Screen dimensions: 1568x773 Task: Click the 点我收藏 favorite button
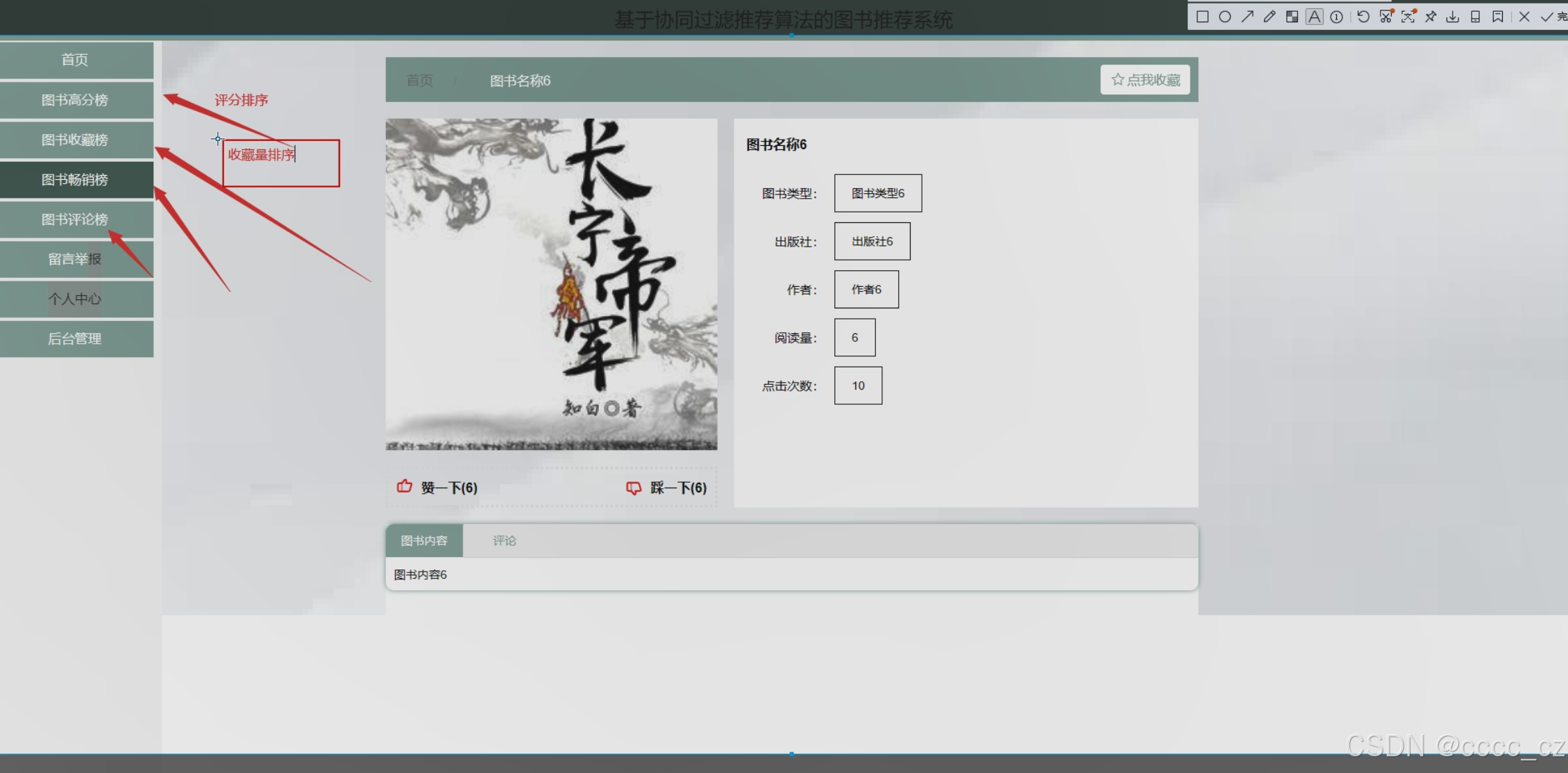(x=1145, y=80)
